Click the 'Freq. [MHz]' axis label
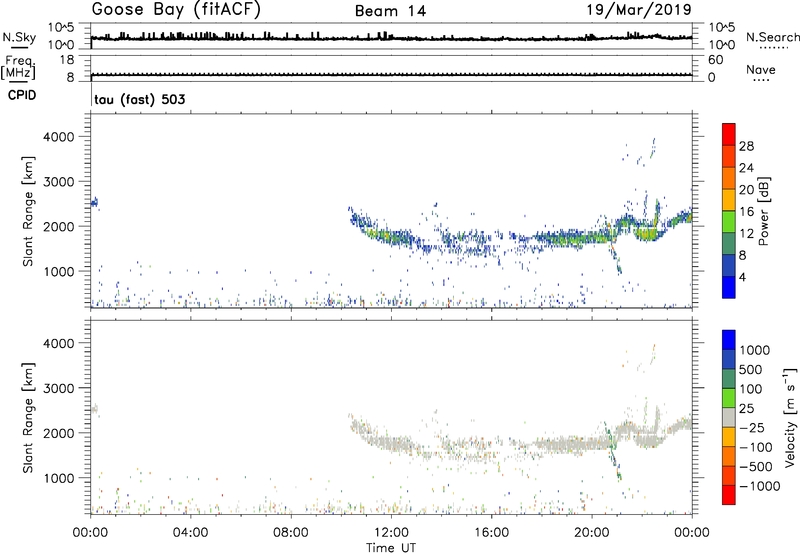Image resolution: width=800 pixels, height=554 pixels. click(19, 67)
